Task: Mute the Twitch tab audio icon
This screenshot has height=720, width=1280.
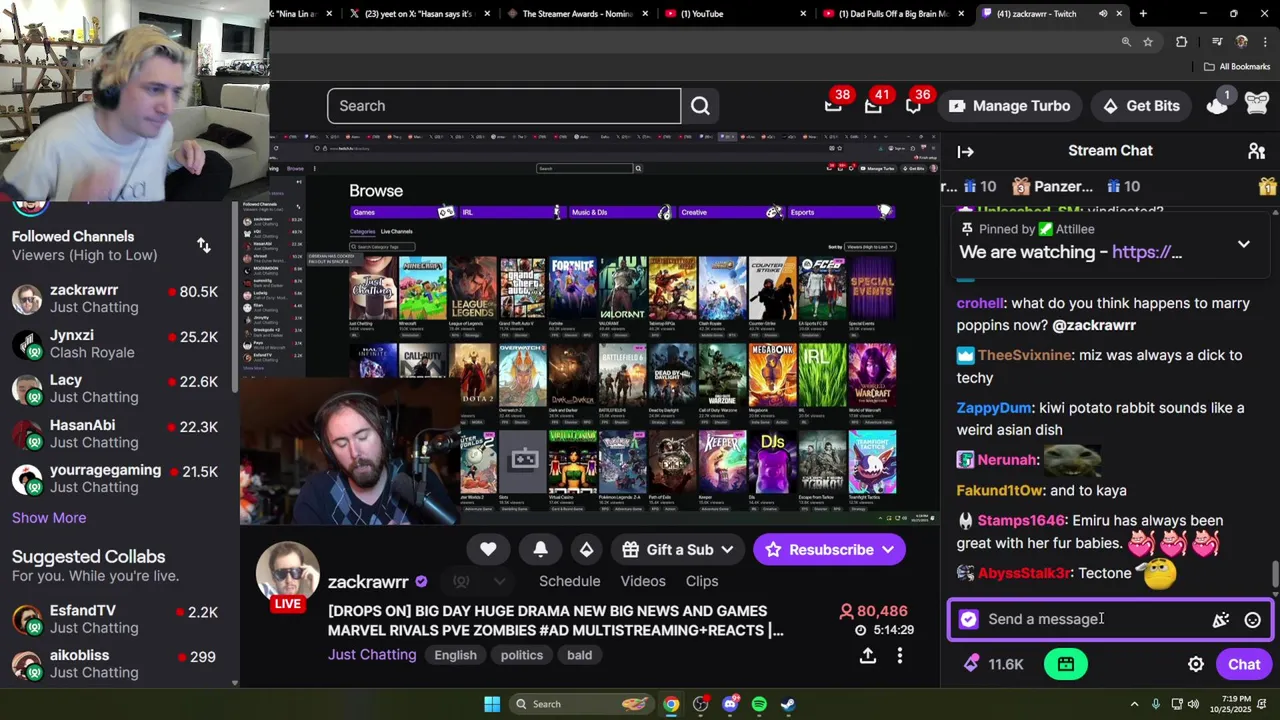Action: (1103, 14)
